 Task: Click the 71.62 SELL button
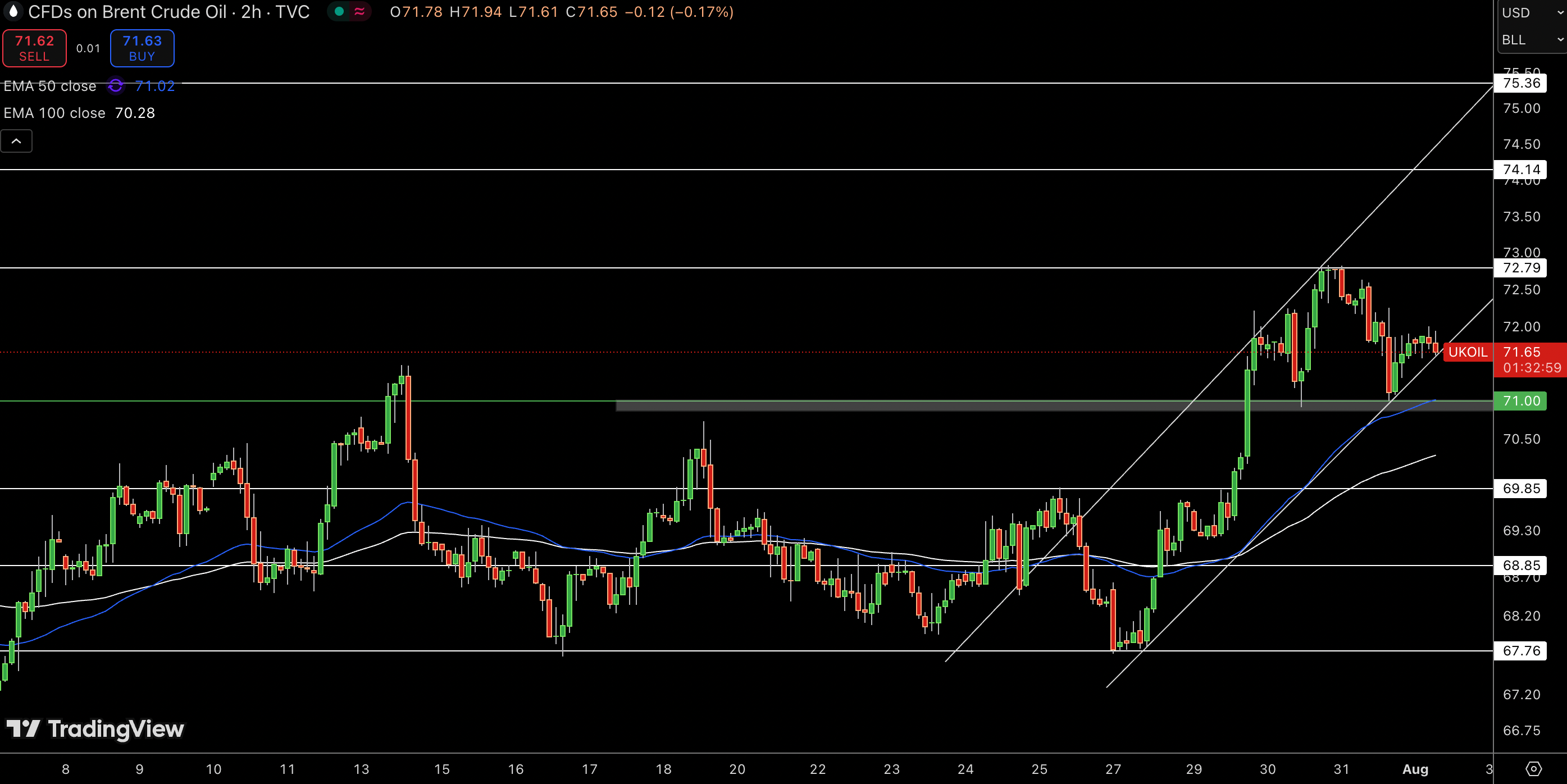point(35,48)
